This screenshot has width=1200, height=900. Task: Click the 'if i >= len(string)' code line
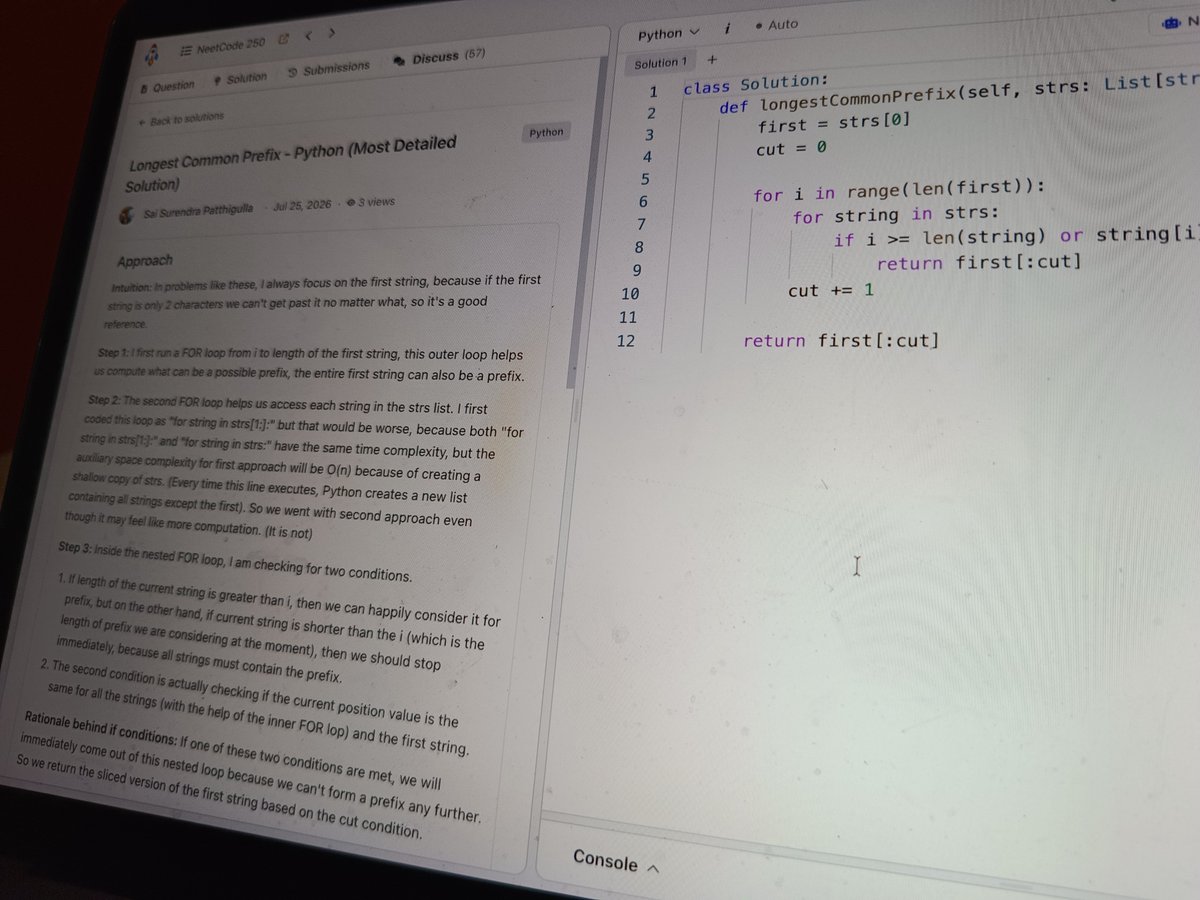1016,238
